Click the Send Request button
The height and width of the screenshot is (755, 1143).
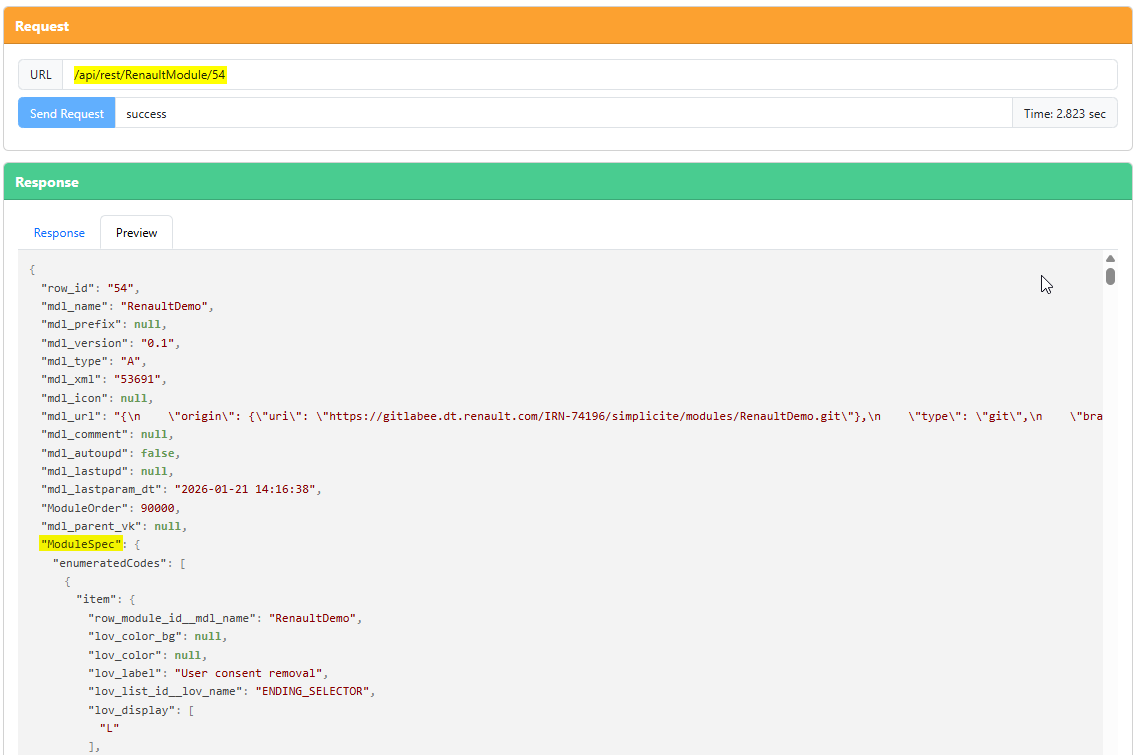click(67, 114)
